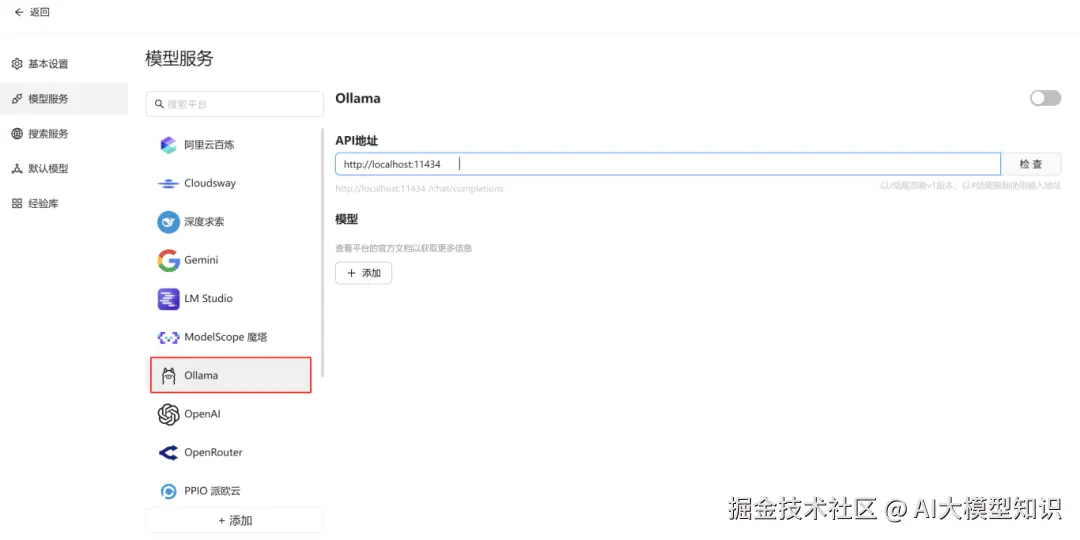This screenshot has height=540, width=1080.
Task: Open 搜索服务 in the sidebar
Action: 64,134
